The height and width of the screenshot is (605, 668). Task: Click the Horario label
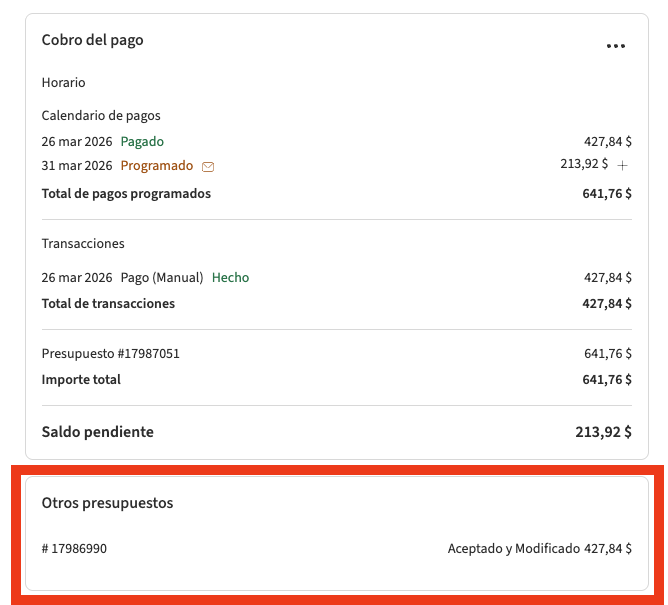63,82
